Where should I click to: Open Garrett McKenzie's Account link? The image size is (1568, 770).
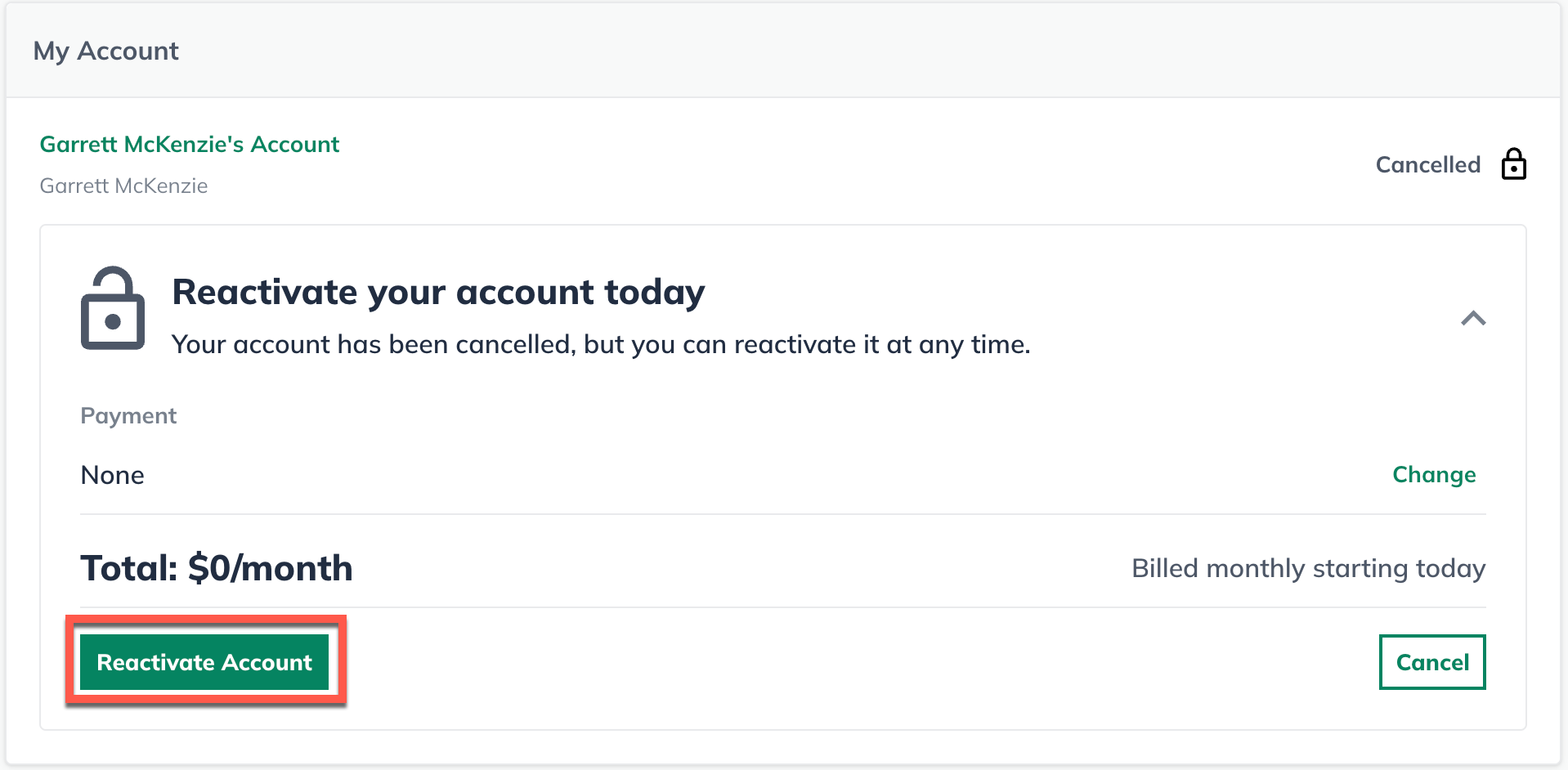point(189,144)
